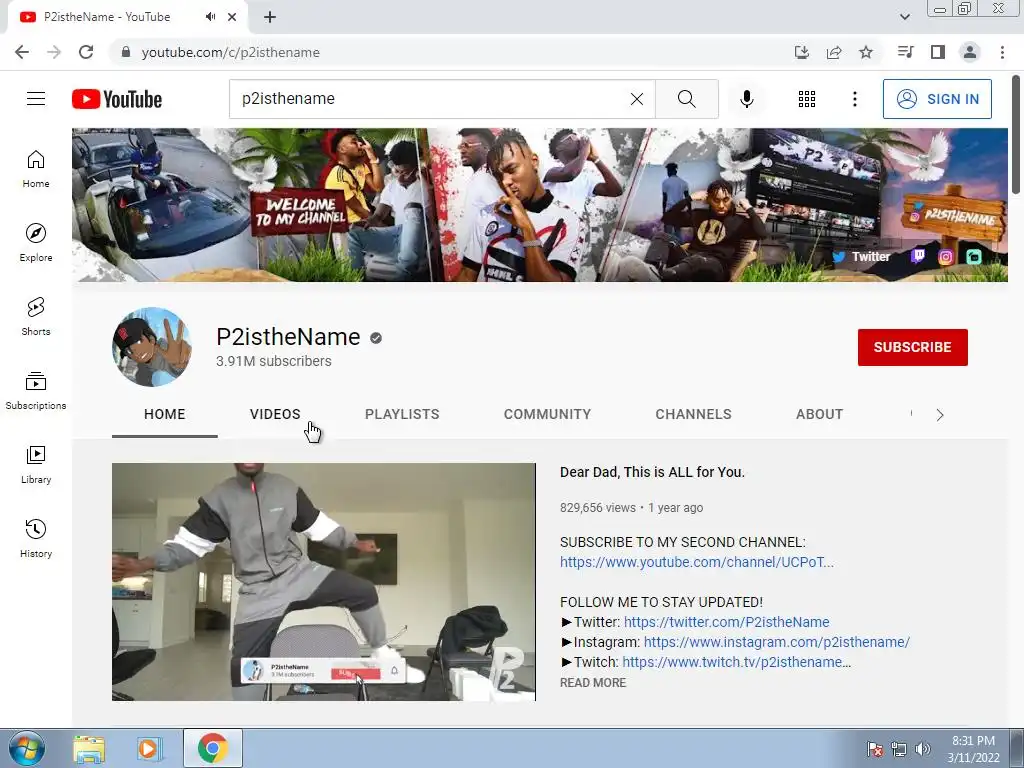Expand description with READ MORE

[x=593, y=682]
